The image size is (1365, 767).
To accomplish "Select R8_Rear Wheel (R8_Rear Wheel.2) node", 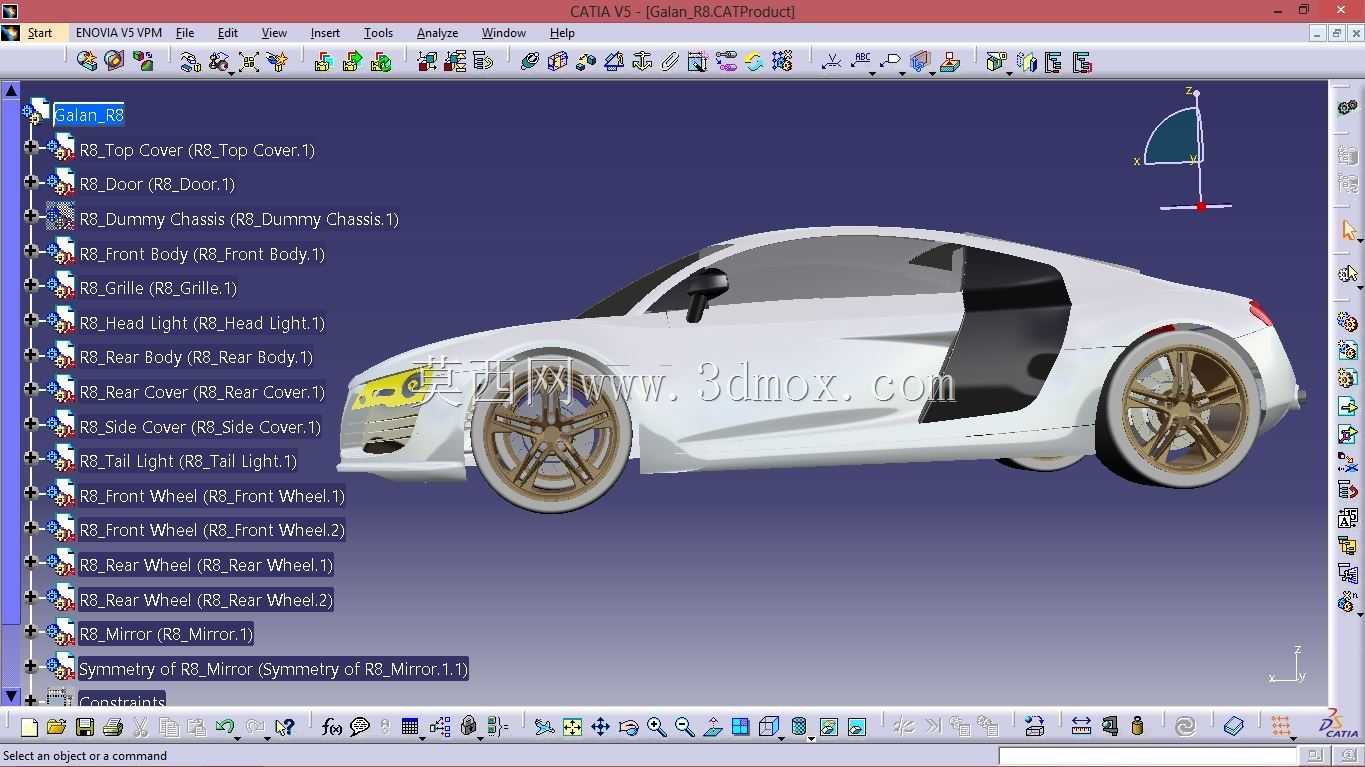I will (x=206, y=600).
